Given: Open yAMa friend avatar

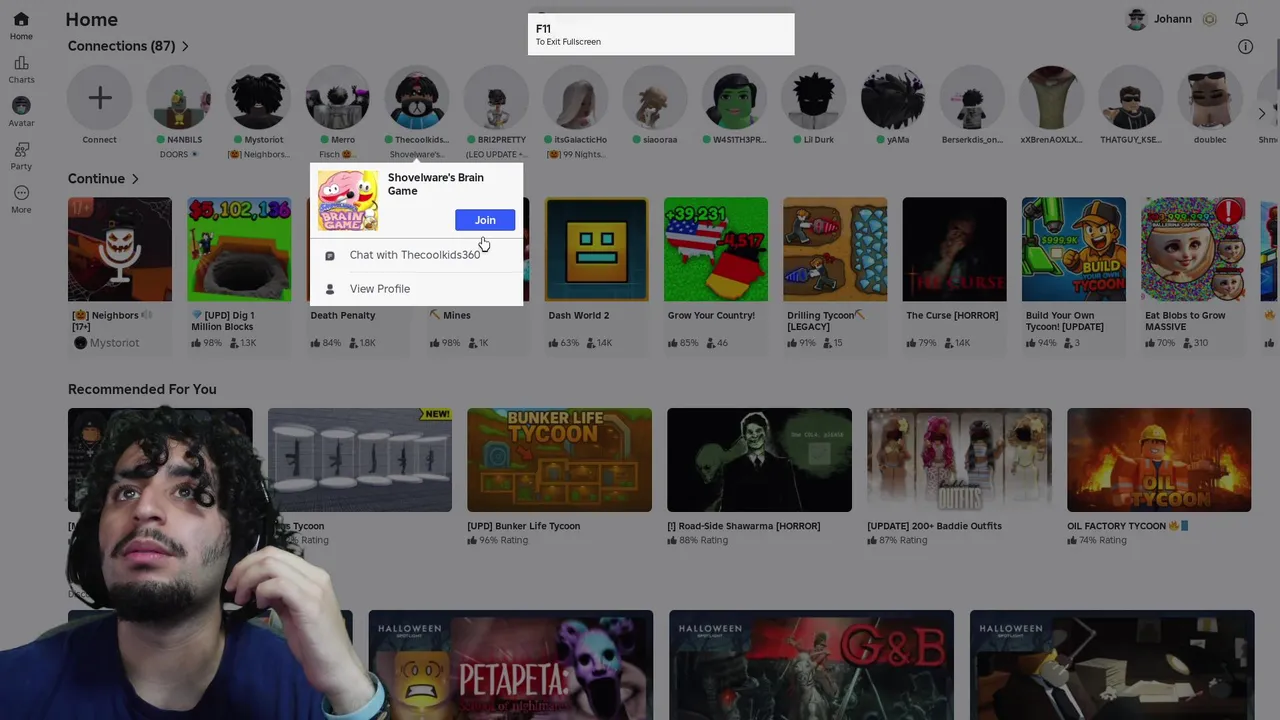Looking at the screenshot, I should tap(892, 98).
